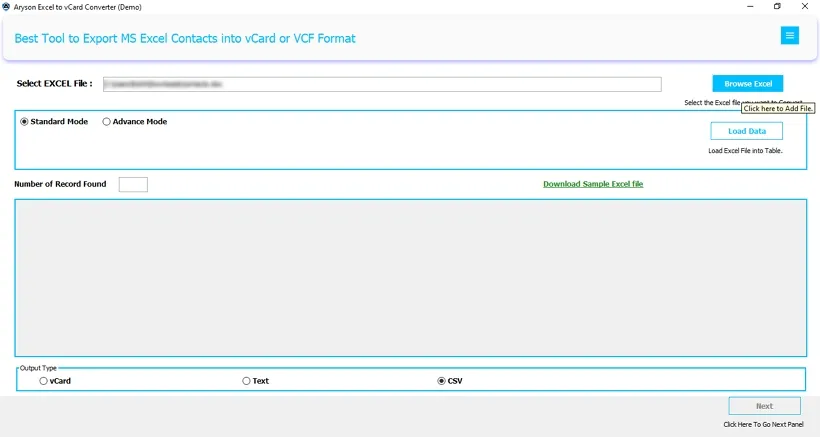Click the Next button
The height and width of the screenshot is (437, 820).
click(x=765, y=406)
